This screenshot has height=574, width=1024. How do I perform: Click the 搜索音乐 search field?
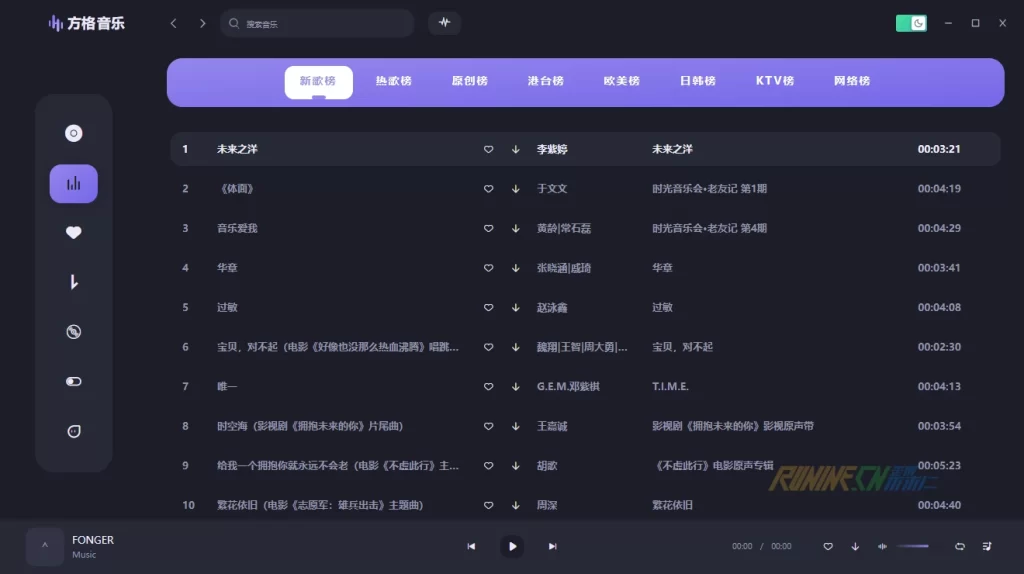320,23
